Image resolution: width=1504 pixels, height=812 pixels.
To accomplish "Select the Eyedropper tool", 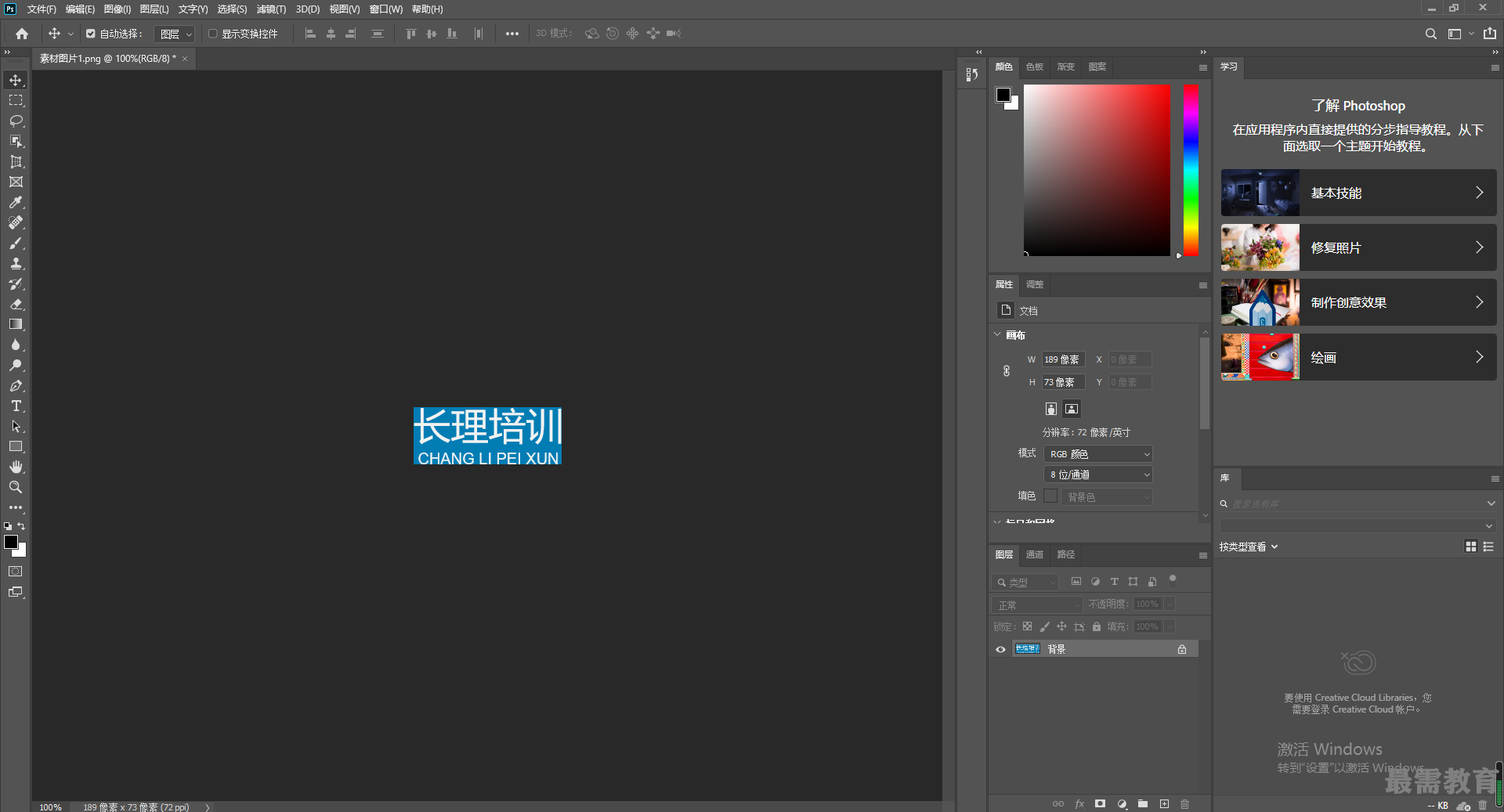I will [16, 202].
